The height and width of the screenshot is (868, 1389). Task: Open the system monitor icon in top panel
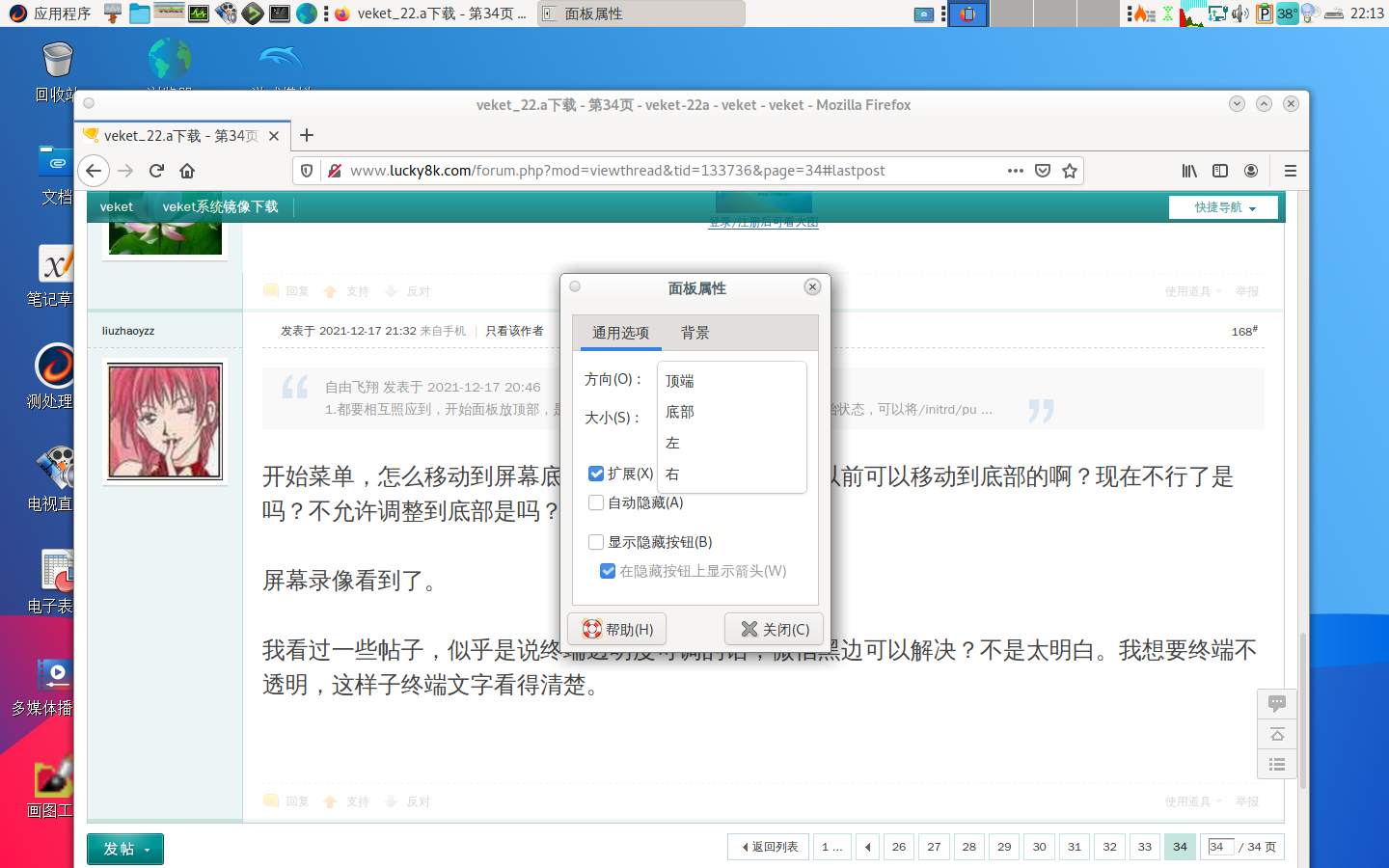pyautogui.click(x=199, y=14)
